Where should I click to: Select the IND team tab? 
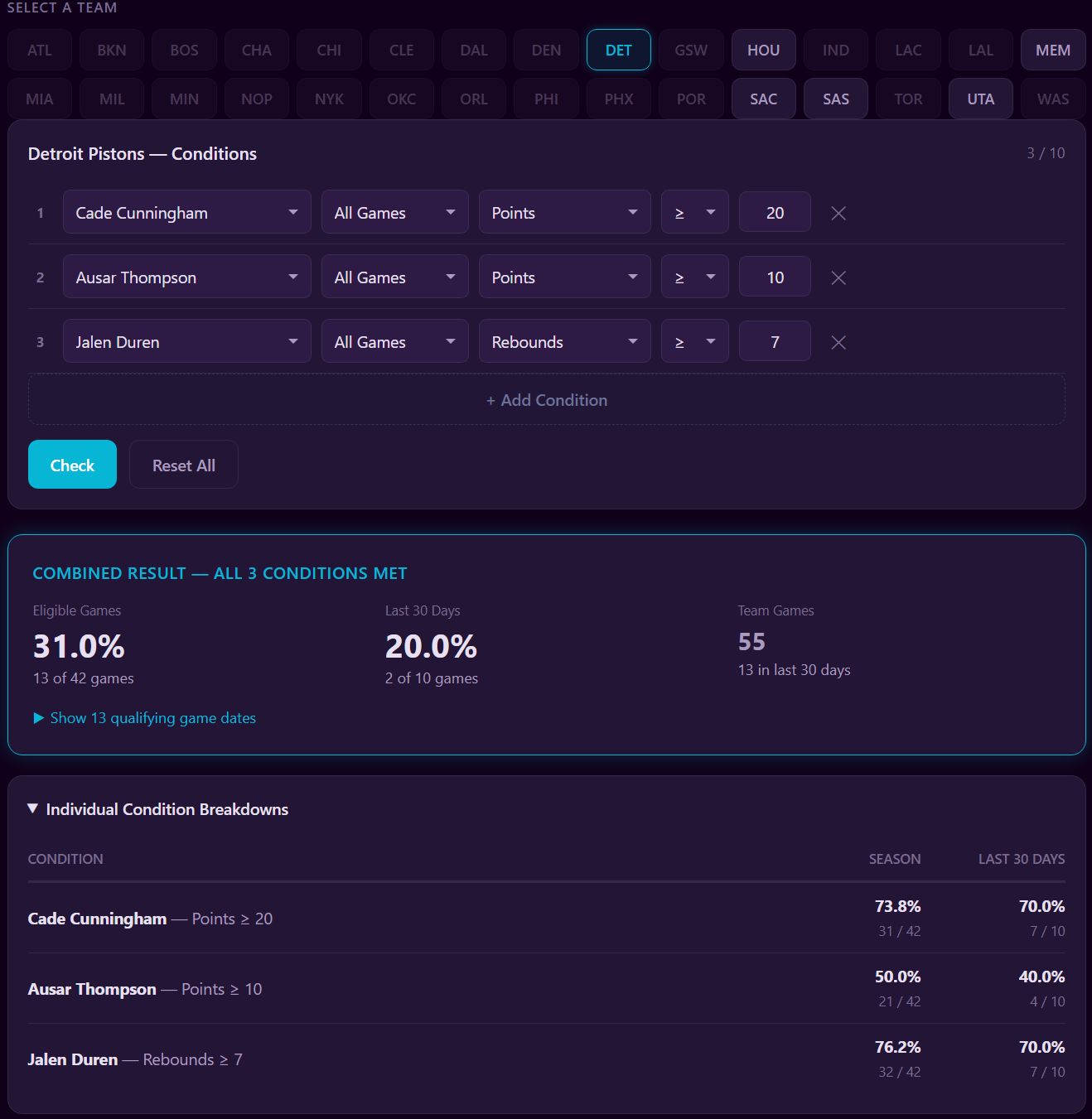836,51
